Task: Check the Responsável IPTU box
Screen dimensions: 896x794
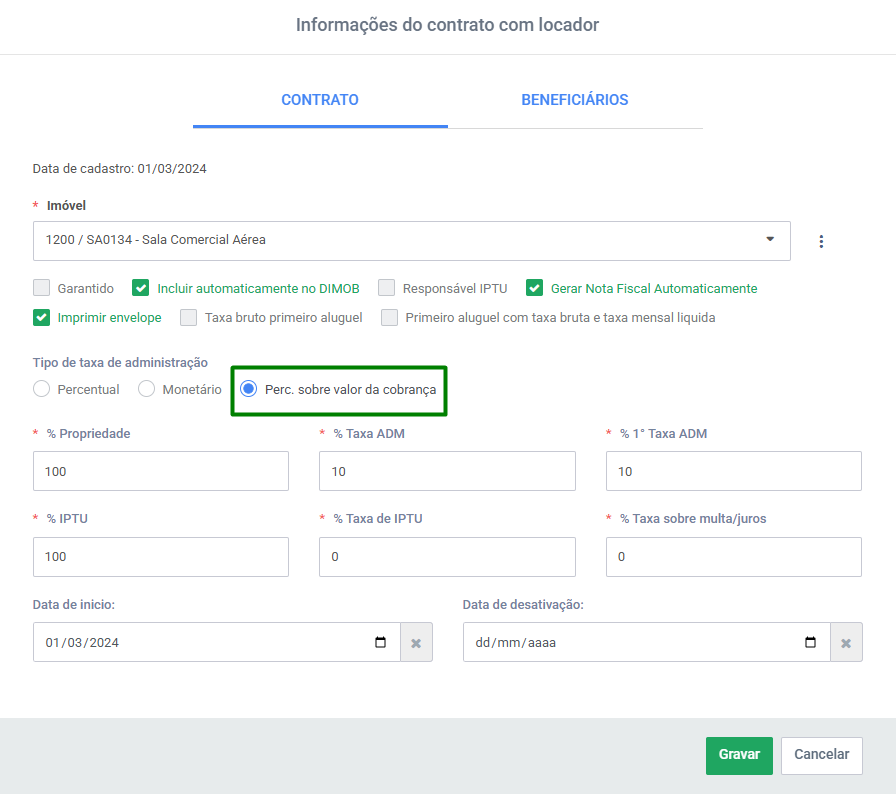Action: (x=386, y=288)
